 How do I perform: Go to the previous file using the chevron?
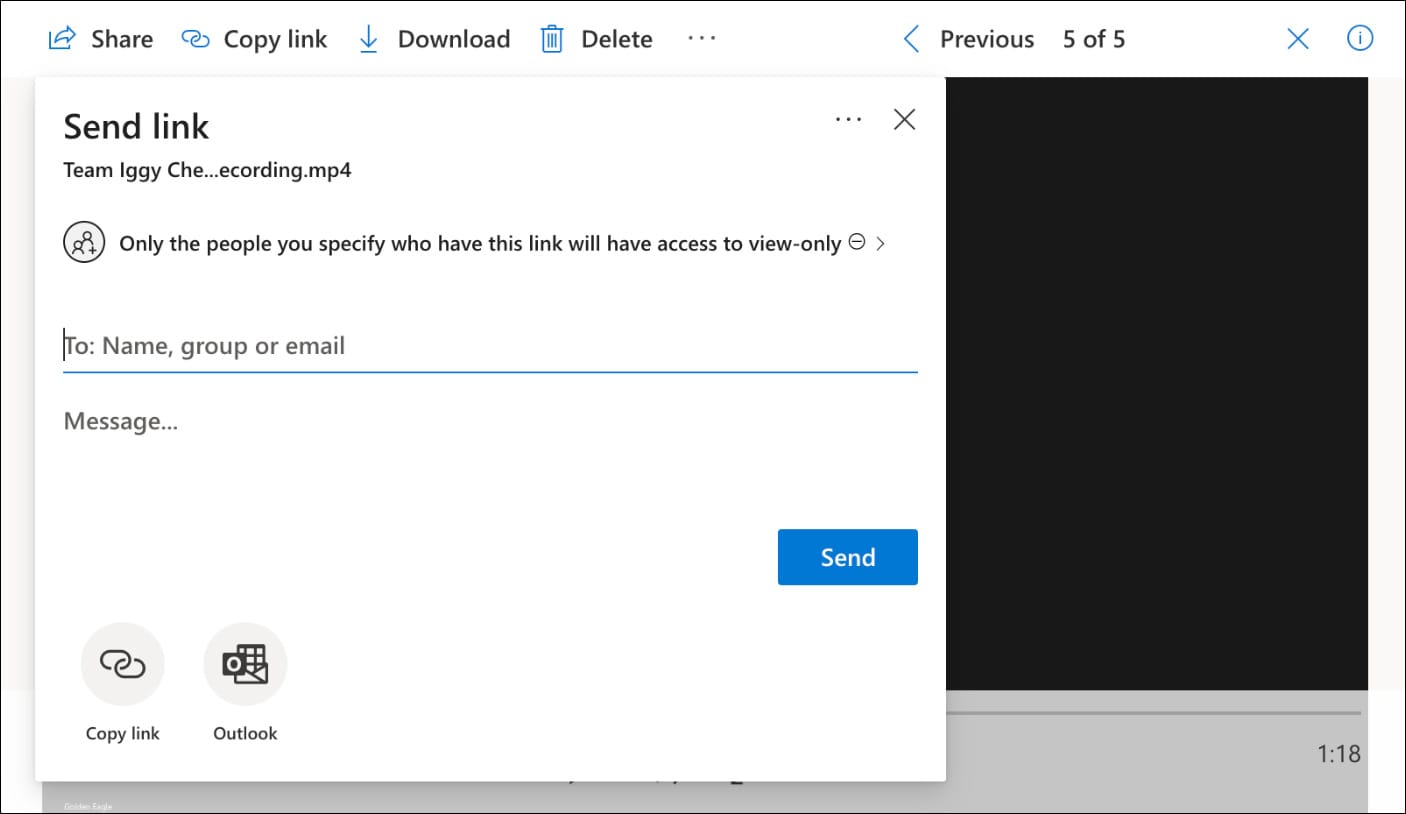911,39
